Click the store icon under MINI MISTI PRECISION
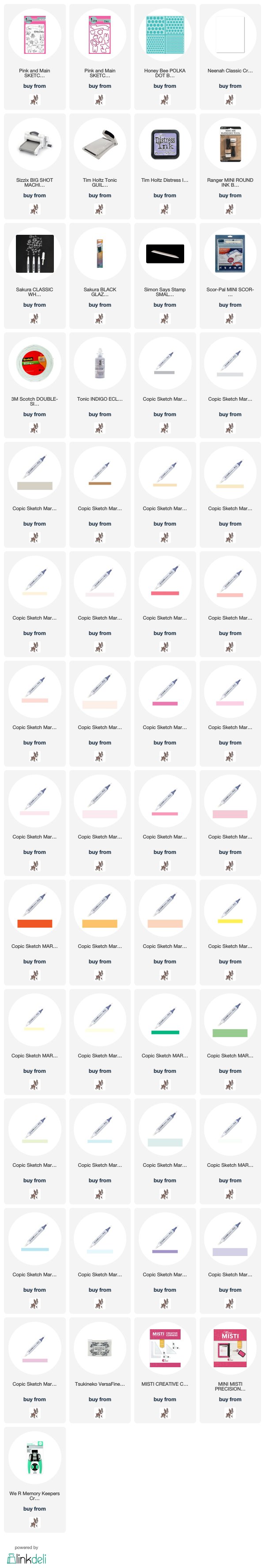 click(x=230, y=1413)
